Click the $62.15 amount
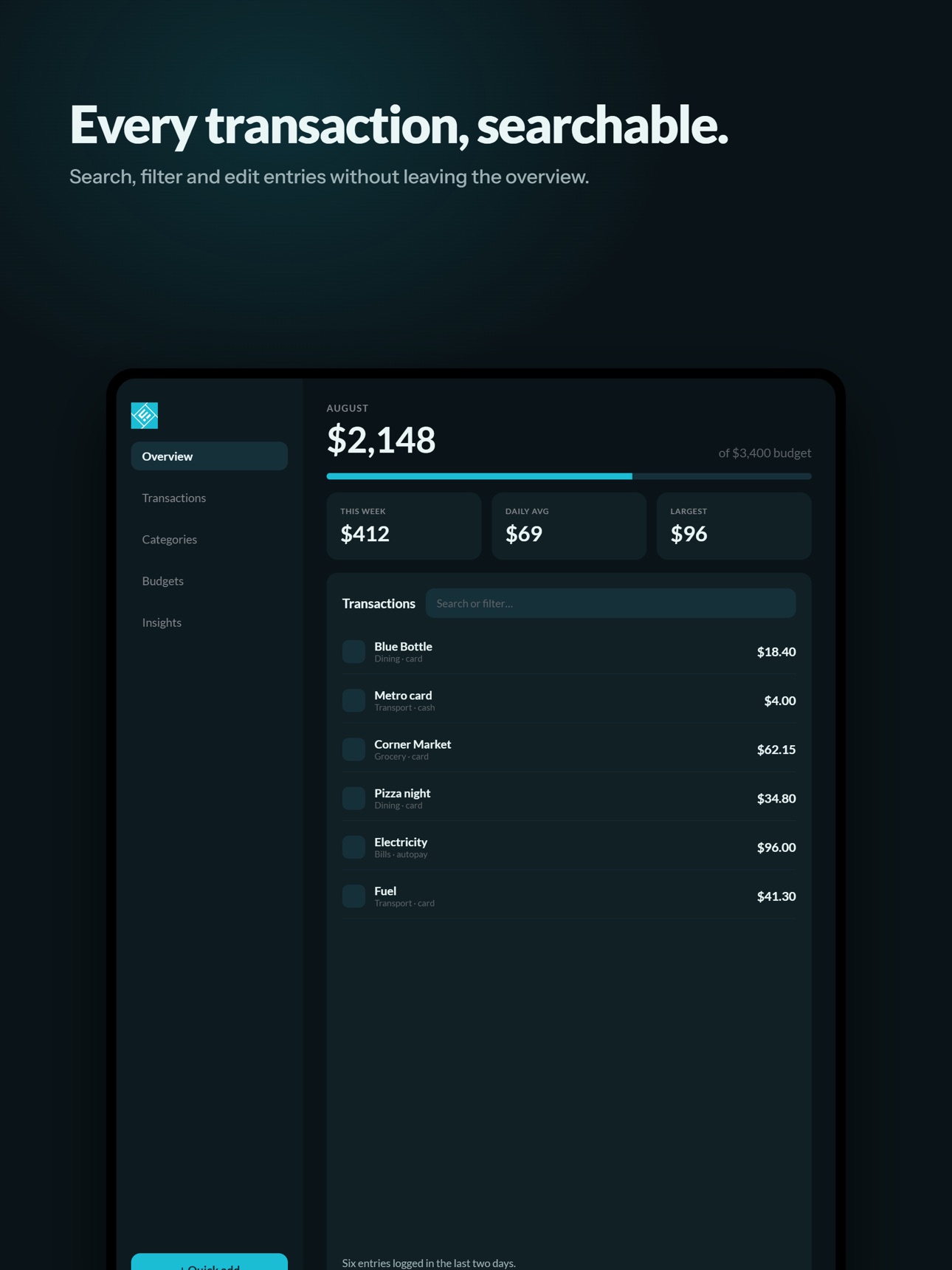 coord(776,749)
